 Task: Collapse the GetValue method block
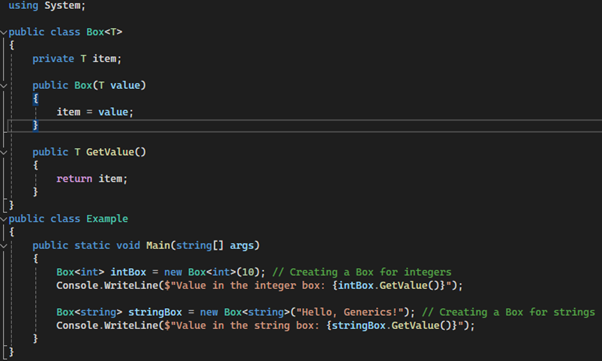coord(3,152)
